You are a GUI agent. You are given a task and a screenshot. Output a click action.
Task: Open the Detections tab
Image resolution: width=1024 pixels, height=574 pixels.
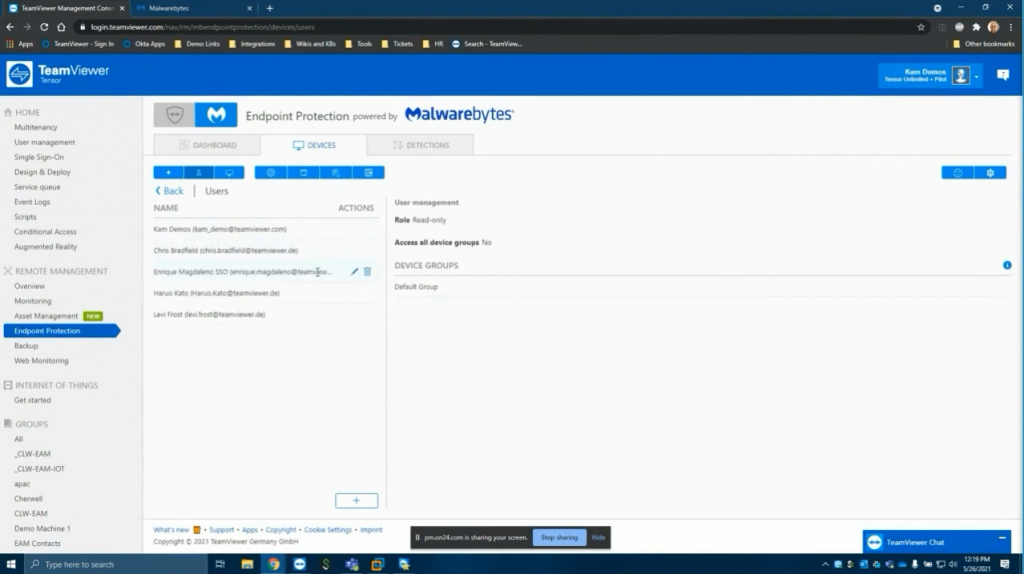click(x=421, y=145)
